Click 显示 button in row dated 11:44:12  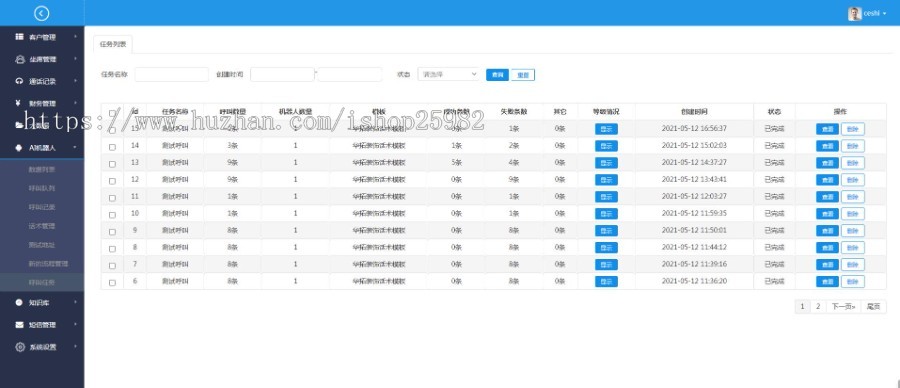pyautogui.click(x=606, y=247)
